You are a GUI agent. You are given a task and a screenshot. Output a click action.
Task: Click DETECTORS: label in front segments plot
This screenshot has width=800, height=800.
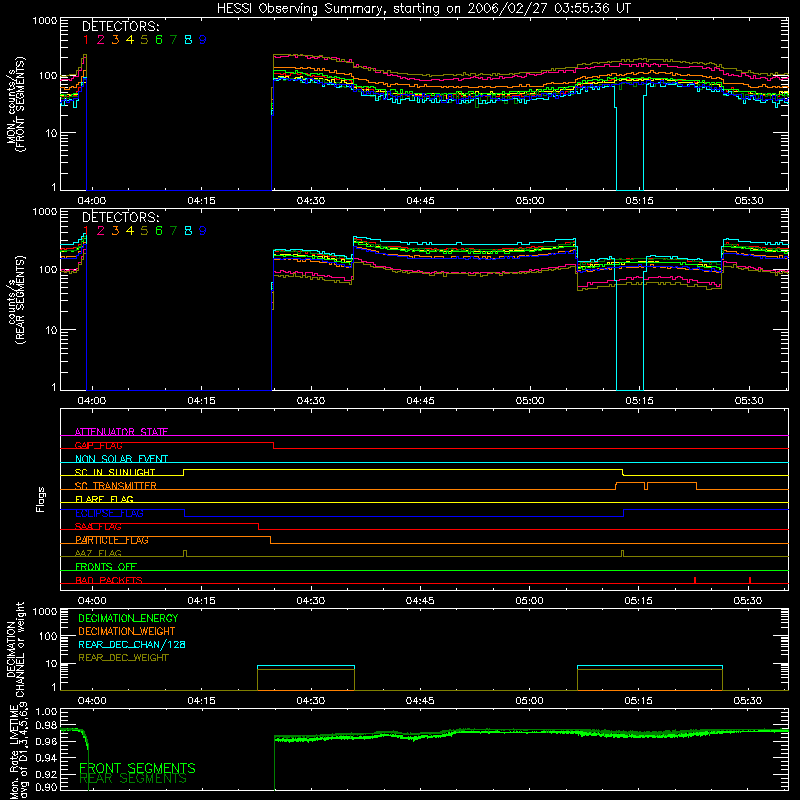coord(121,26)
